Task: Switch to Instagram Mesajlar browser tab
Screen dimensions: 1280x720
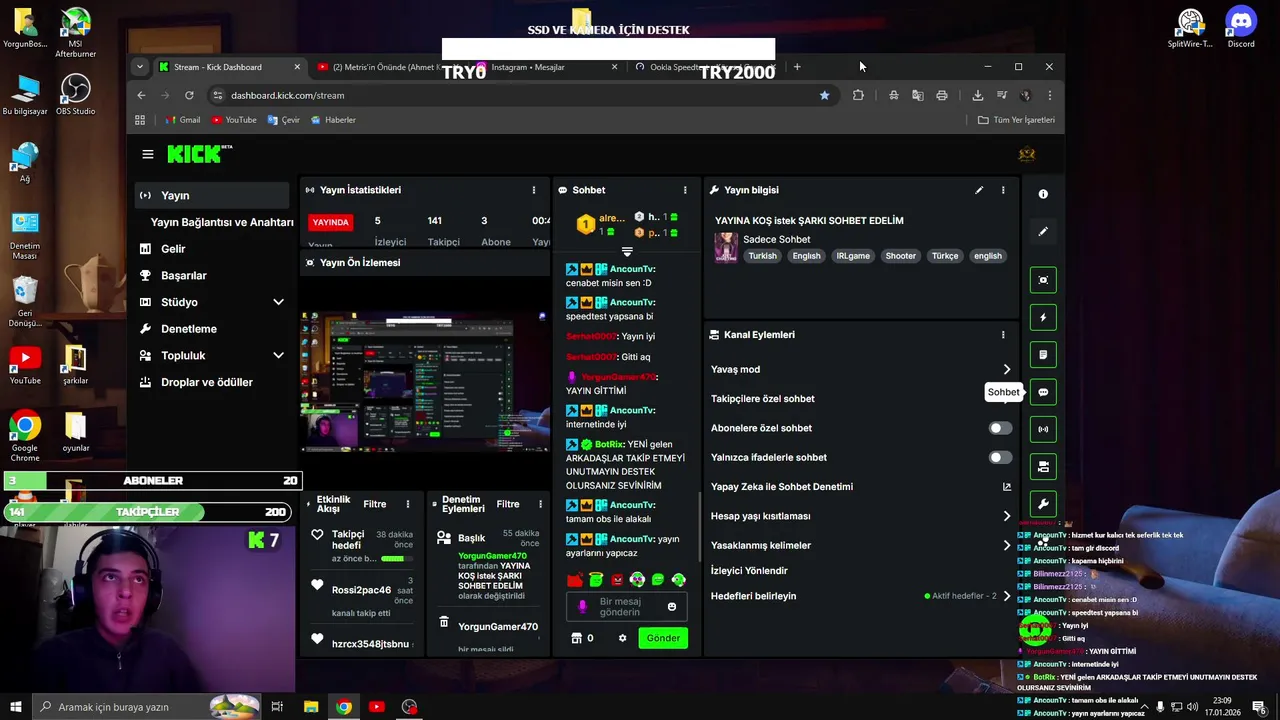Action: [x=546, y=67]
